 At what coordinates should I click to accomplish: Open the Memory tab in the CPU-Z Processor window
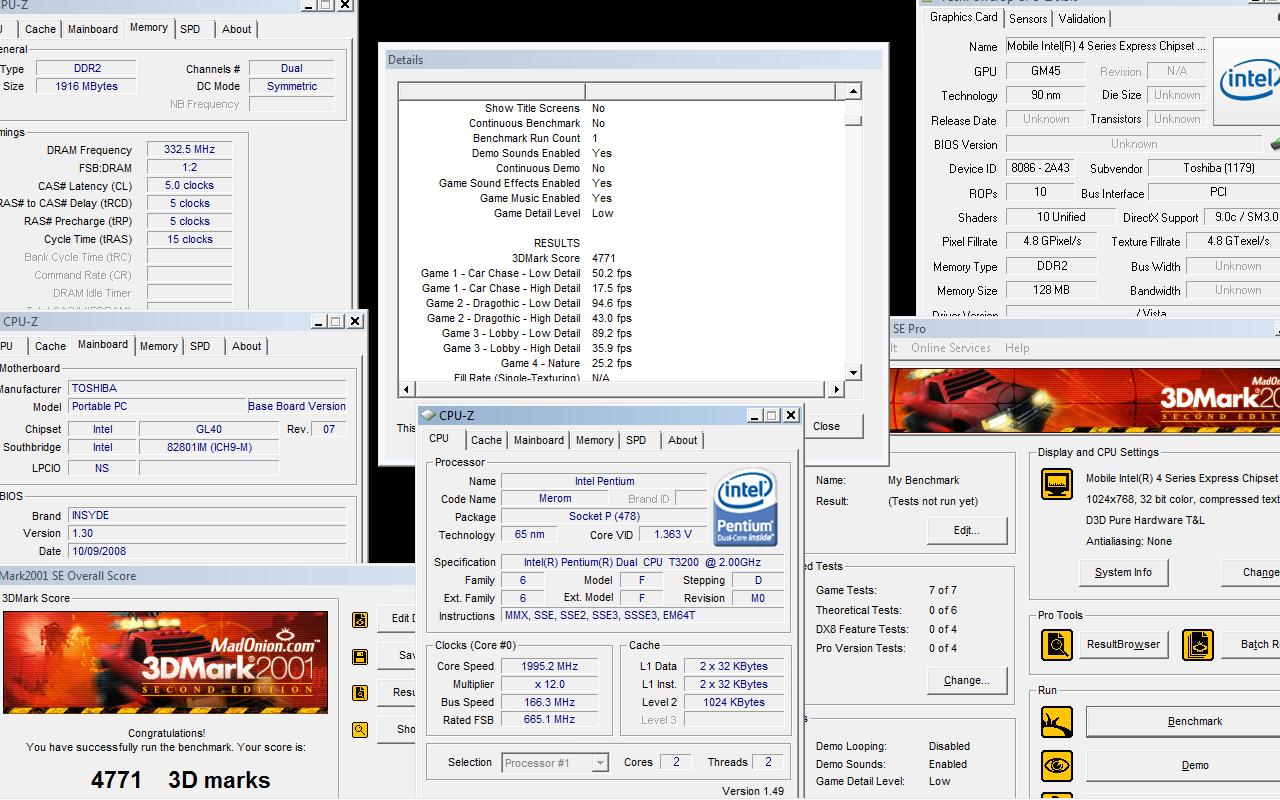[x=594, y=440]
